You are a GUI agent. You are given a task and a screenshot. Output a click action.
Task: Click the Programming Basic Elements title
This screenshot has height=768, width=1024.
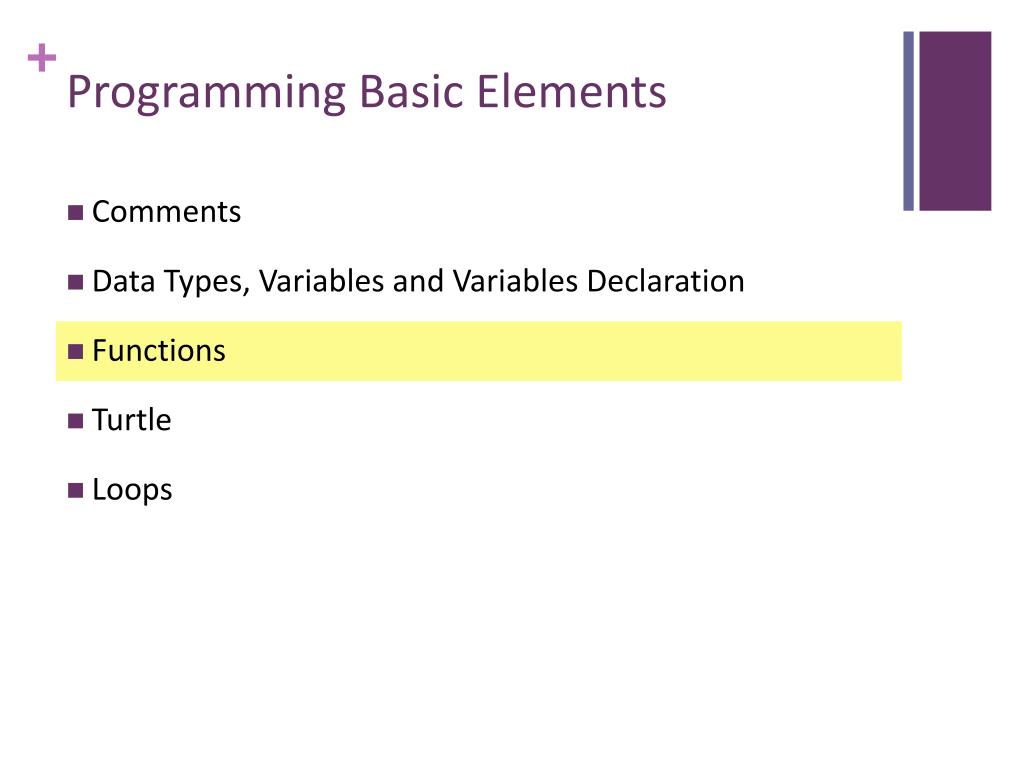(x=366, y=92)
